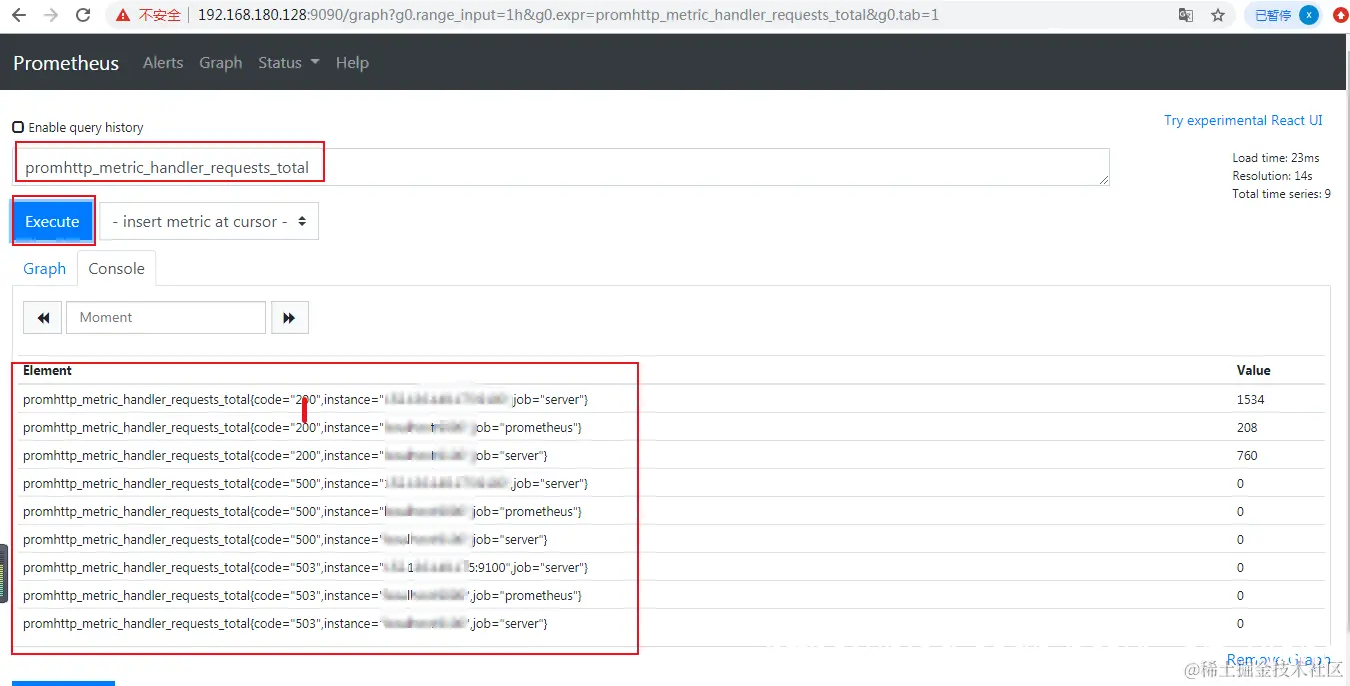Screen dimensions: 1350x686
Task: Click the Value column header
Action: click(x=1253, y=370)
